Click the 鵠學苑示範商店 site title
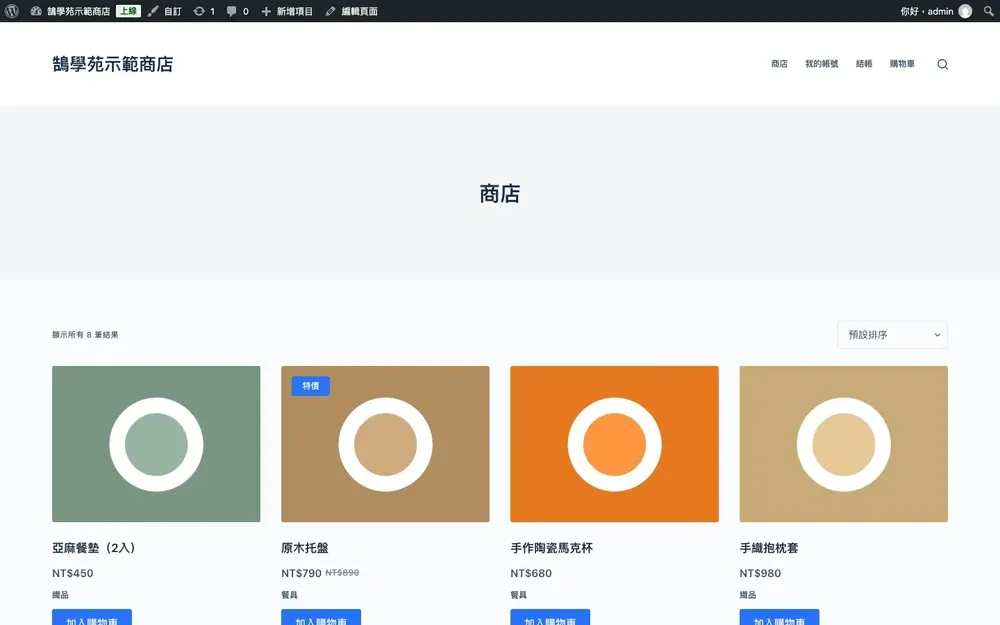 click(113, 64)
